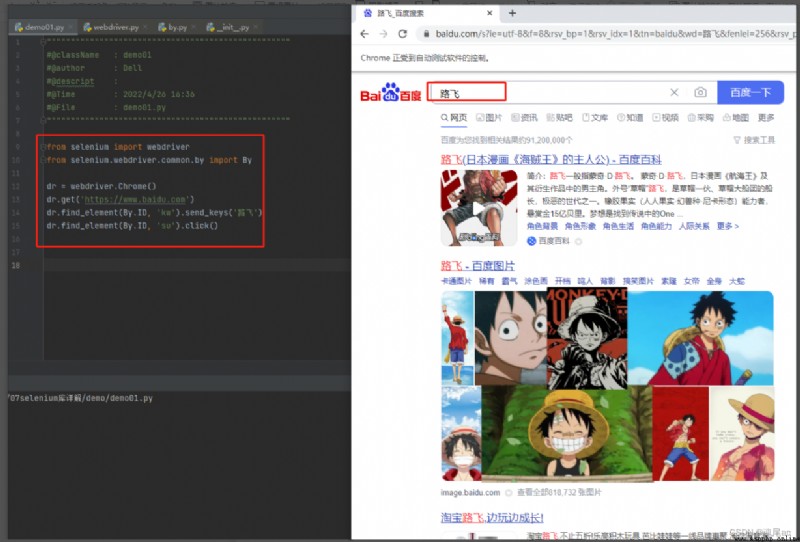Open a new Chrome tab with plus button

512,13
